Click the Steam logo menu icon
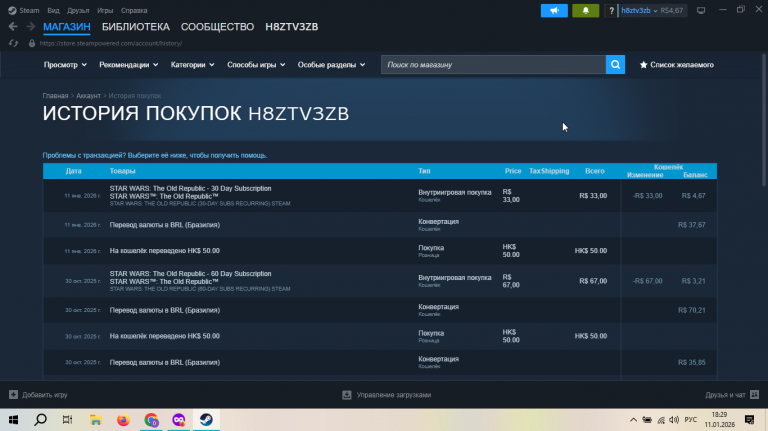This screenshot has width=768, height=431. [x=12, y=10]
